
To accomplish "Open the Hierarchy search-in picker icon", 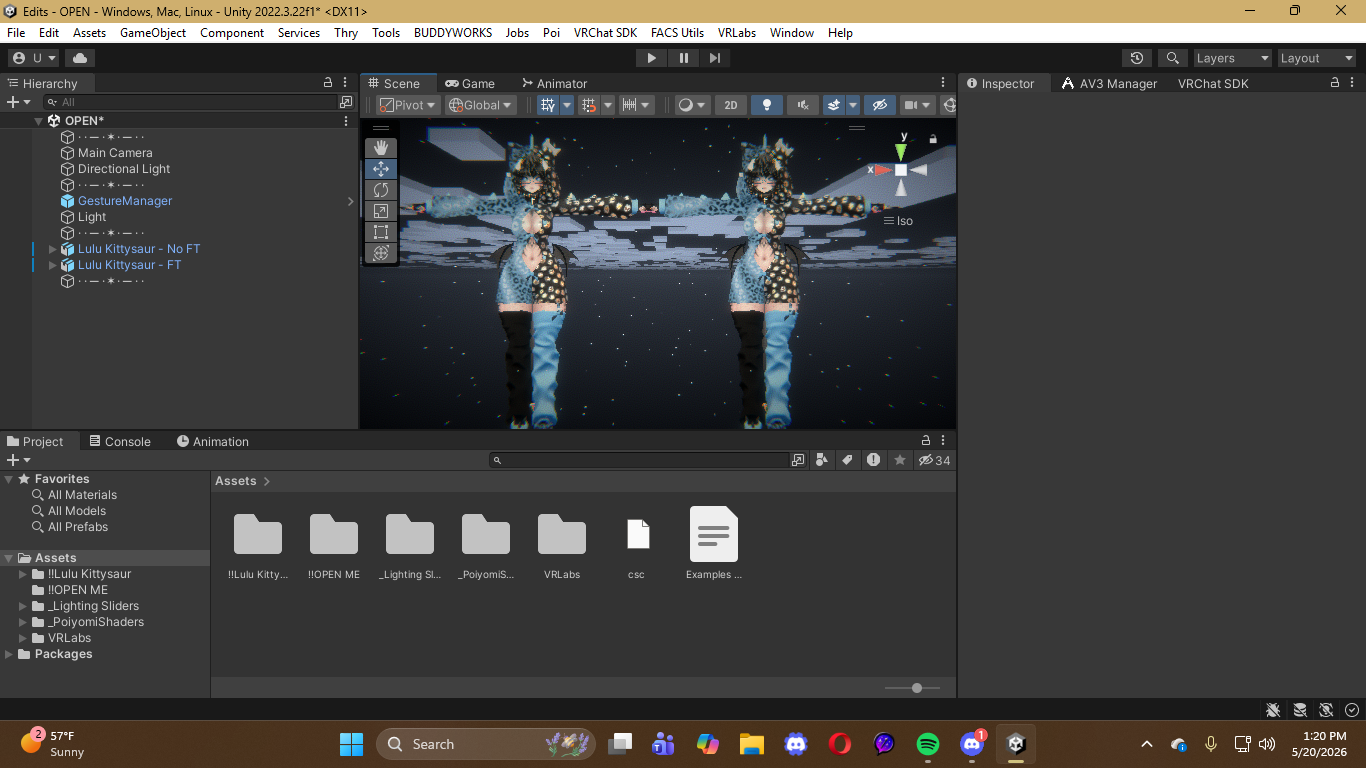I will point(346,102).
